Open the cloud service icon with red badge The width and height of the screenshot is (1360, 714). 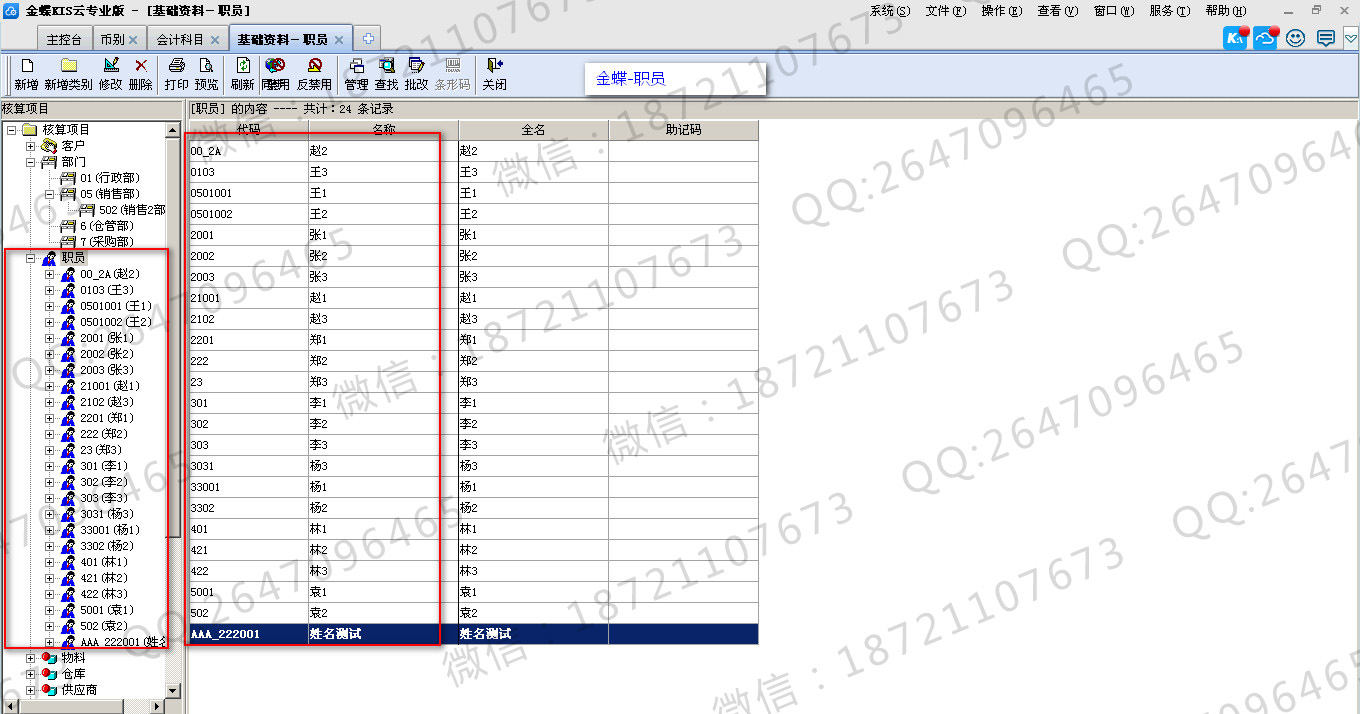point(1266,39)
